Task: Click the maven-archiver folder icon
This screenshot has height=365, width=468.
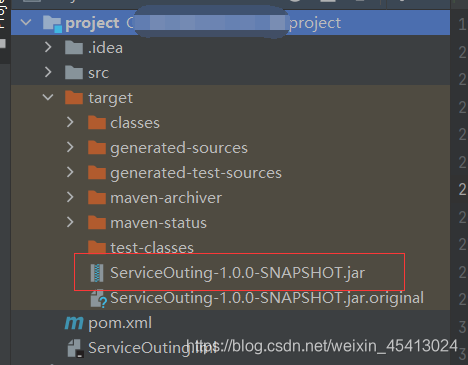Action: 97,197
